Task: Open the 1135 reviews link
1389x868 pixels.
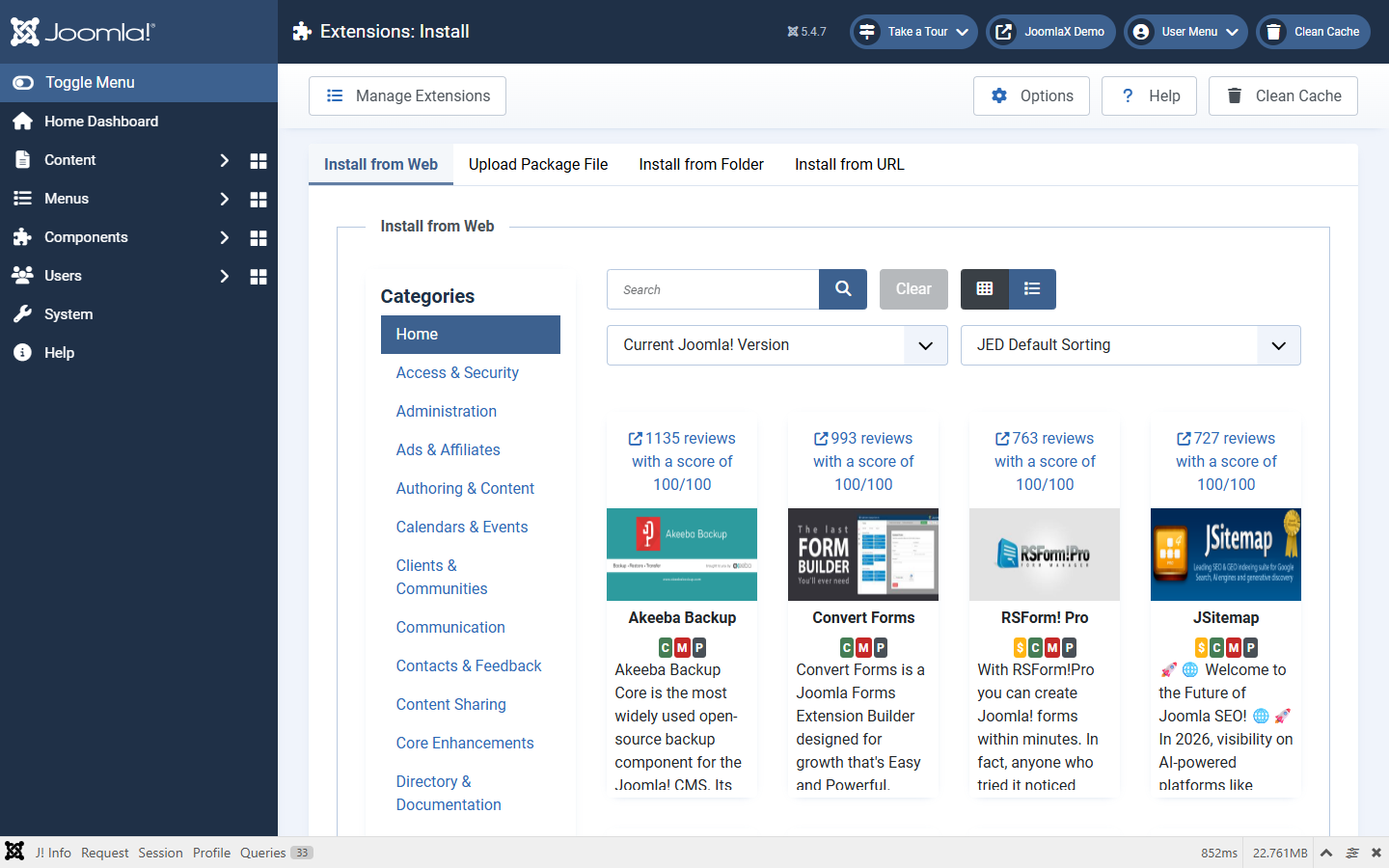Action: coord(682,462)
